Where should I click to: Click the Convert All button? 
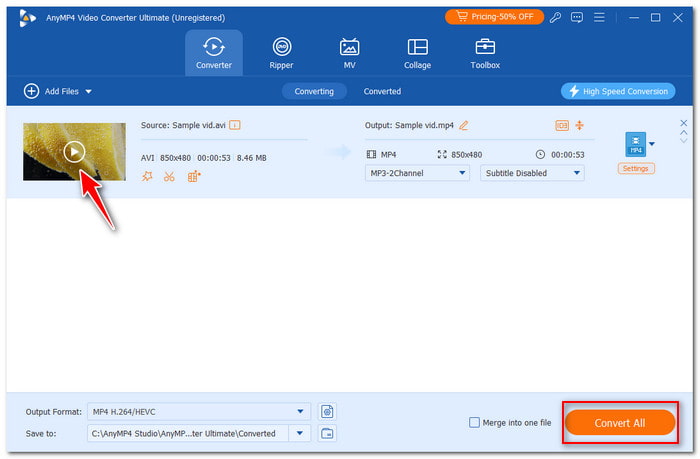point(620,423)
